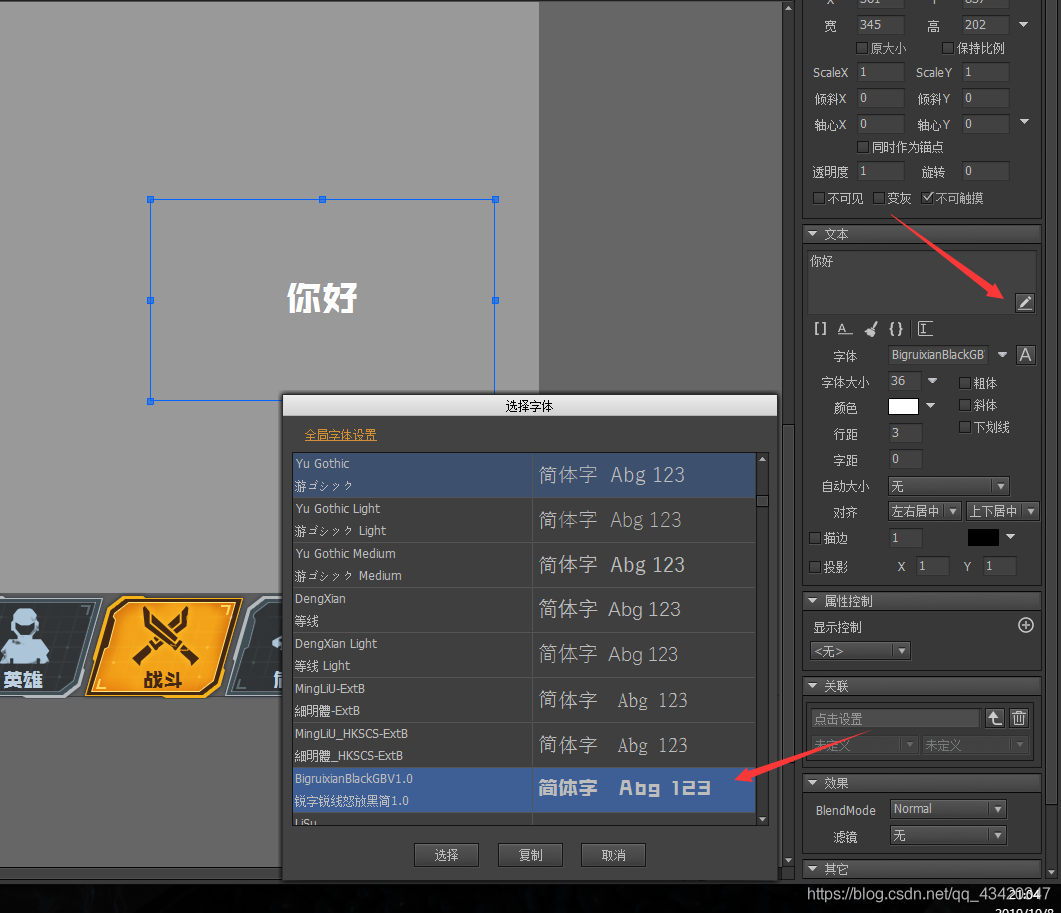The width and height of the screenshot is (1061, 913).
Task: Click the text input mode icon
Action: pyautogui.click(x=925, y=329)
